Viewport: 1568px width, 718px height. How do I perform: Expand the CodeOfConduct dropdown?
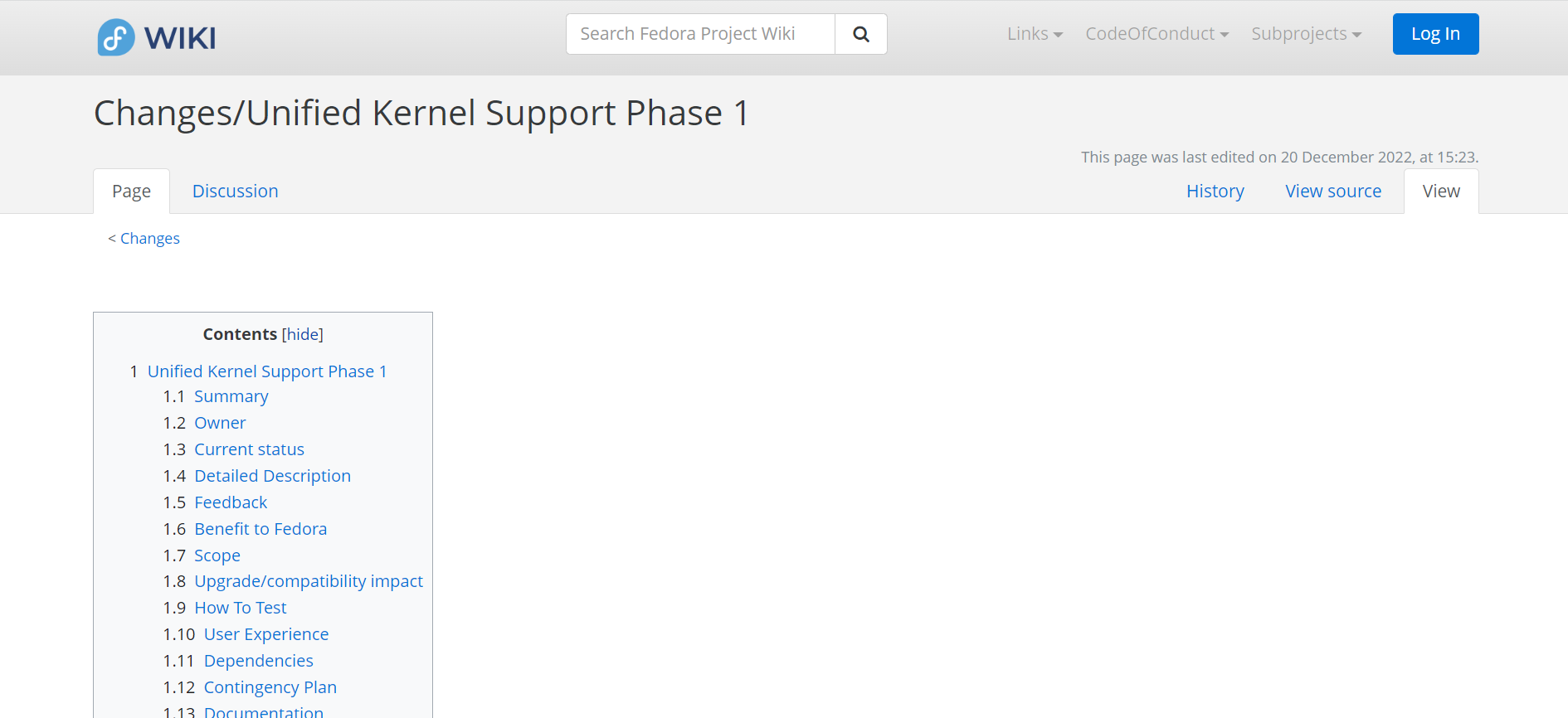point(1157,34)
